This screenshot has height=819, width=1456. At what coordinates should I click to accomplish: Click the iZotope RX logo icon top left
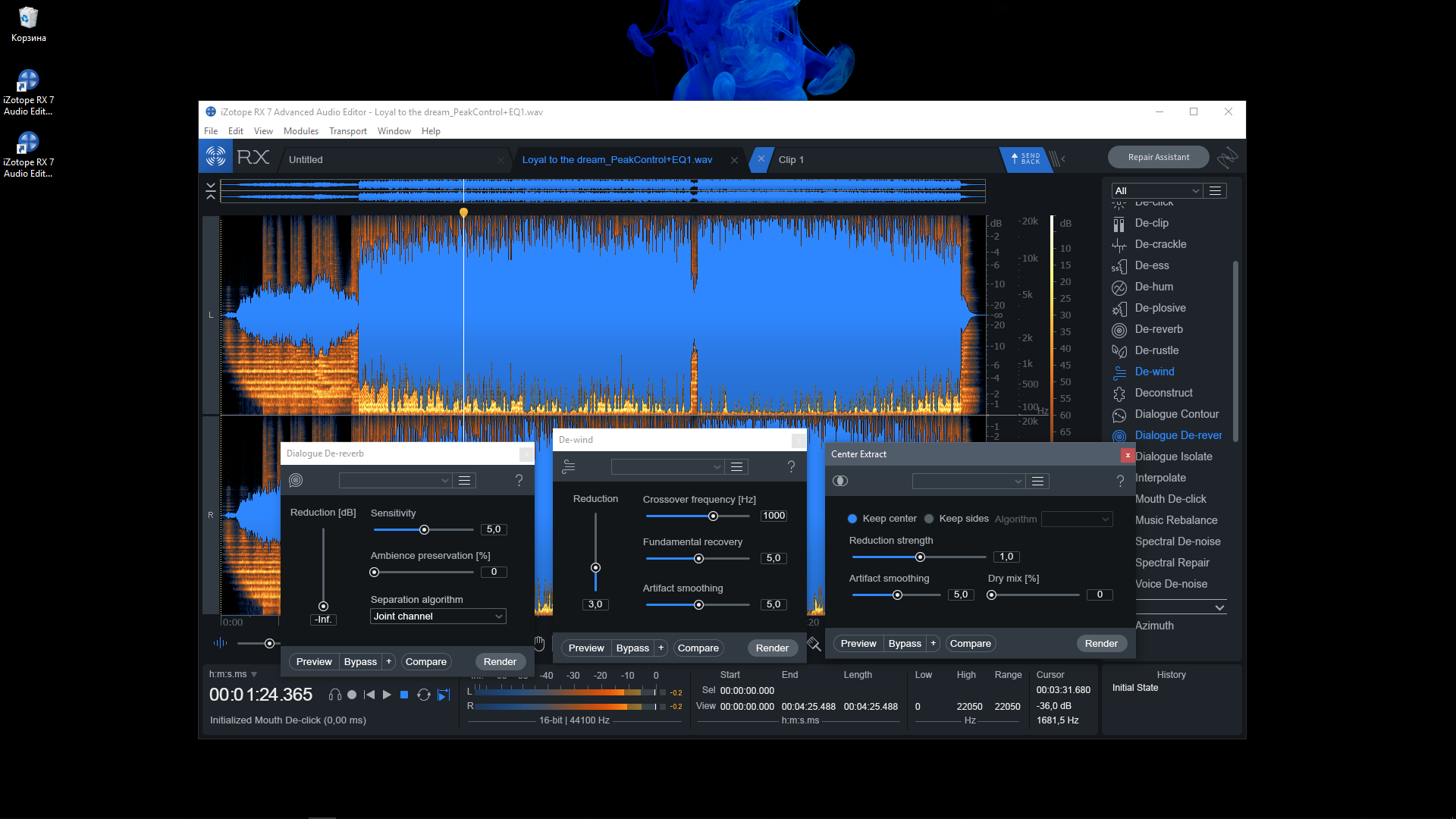point(216,159)
